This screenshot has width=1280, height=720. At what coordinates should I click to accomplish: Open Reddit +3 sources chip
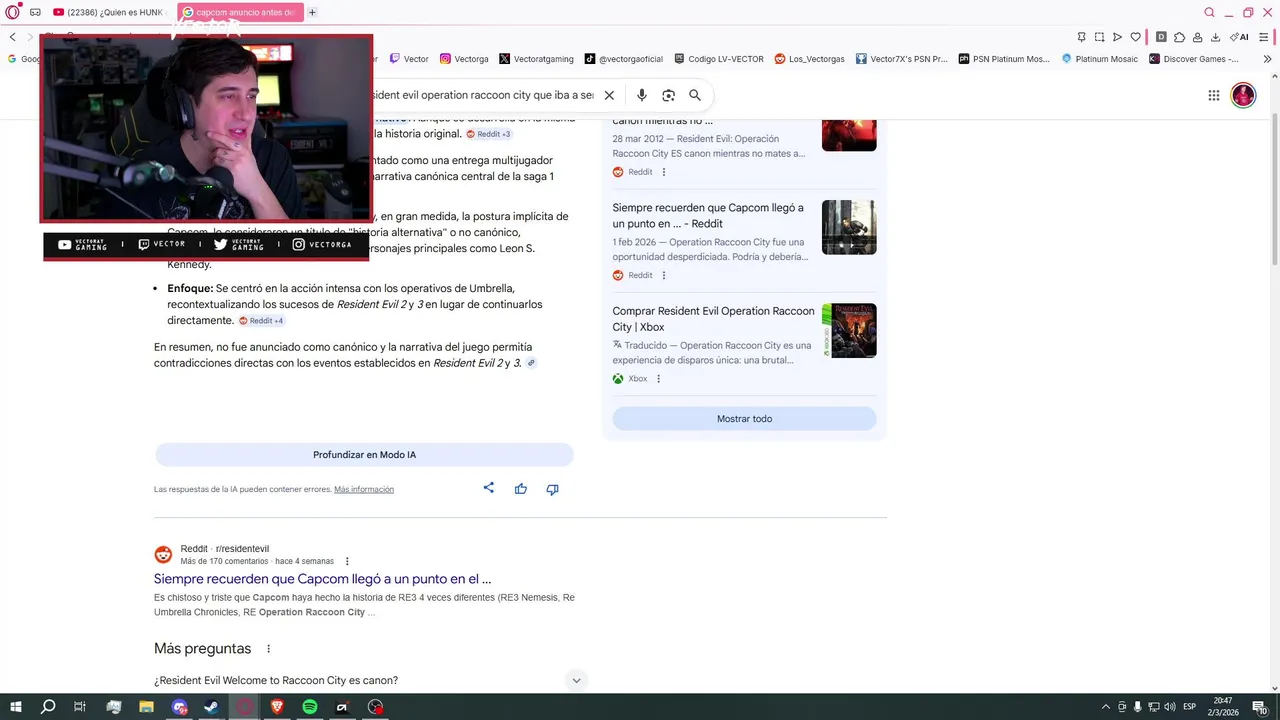489,134
